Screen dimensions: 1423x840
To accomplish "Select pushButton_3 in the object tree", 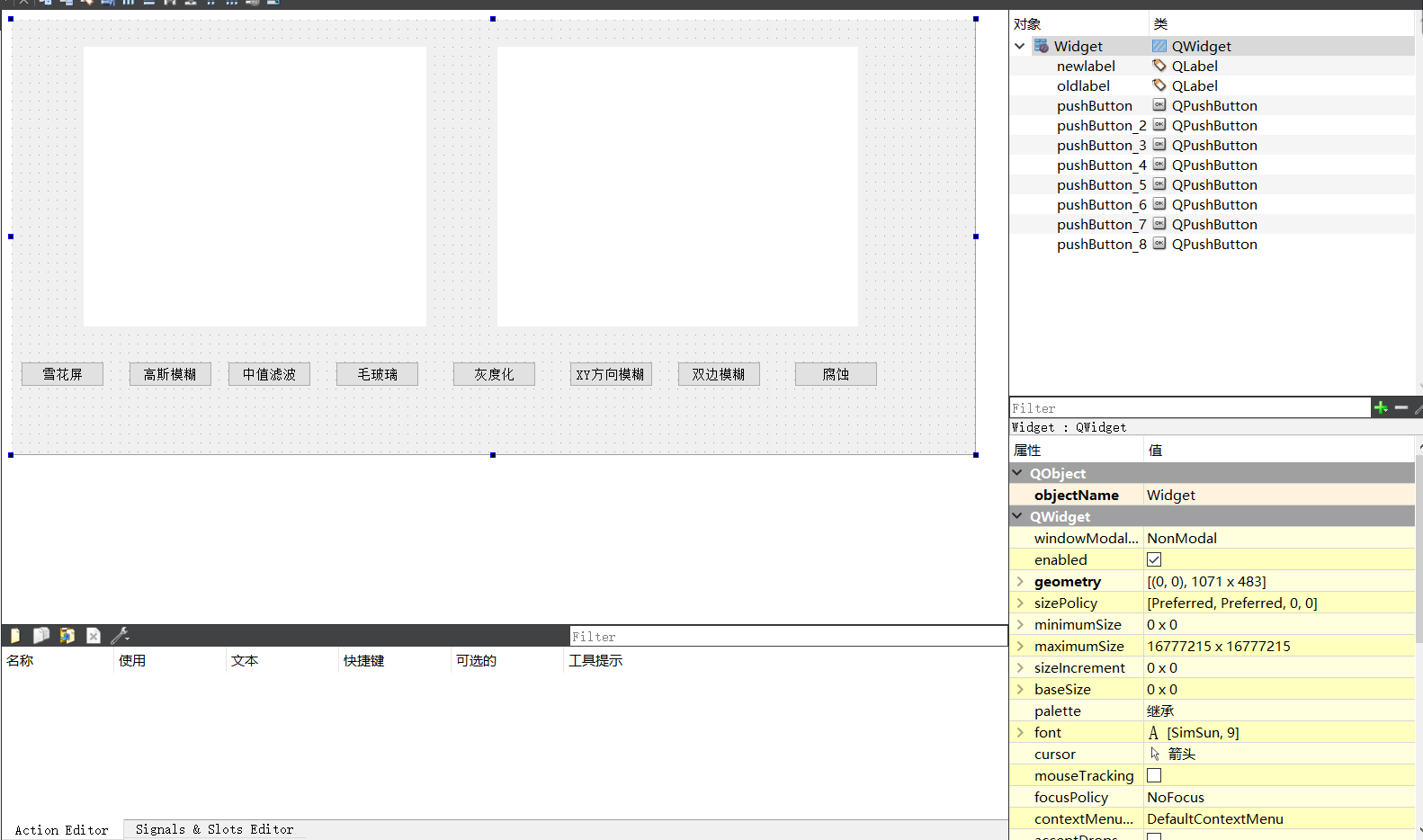I will (1101, 145).
